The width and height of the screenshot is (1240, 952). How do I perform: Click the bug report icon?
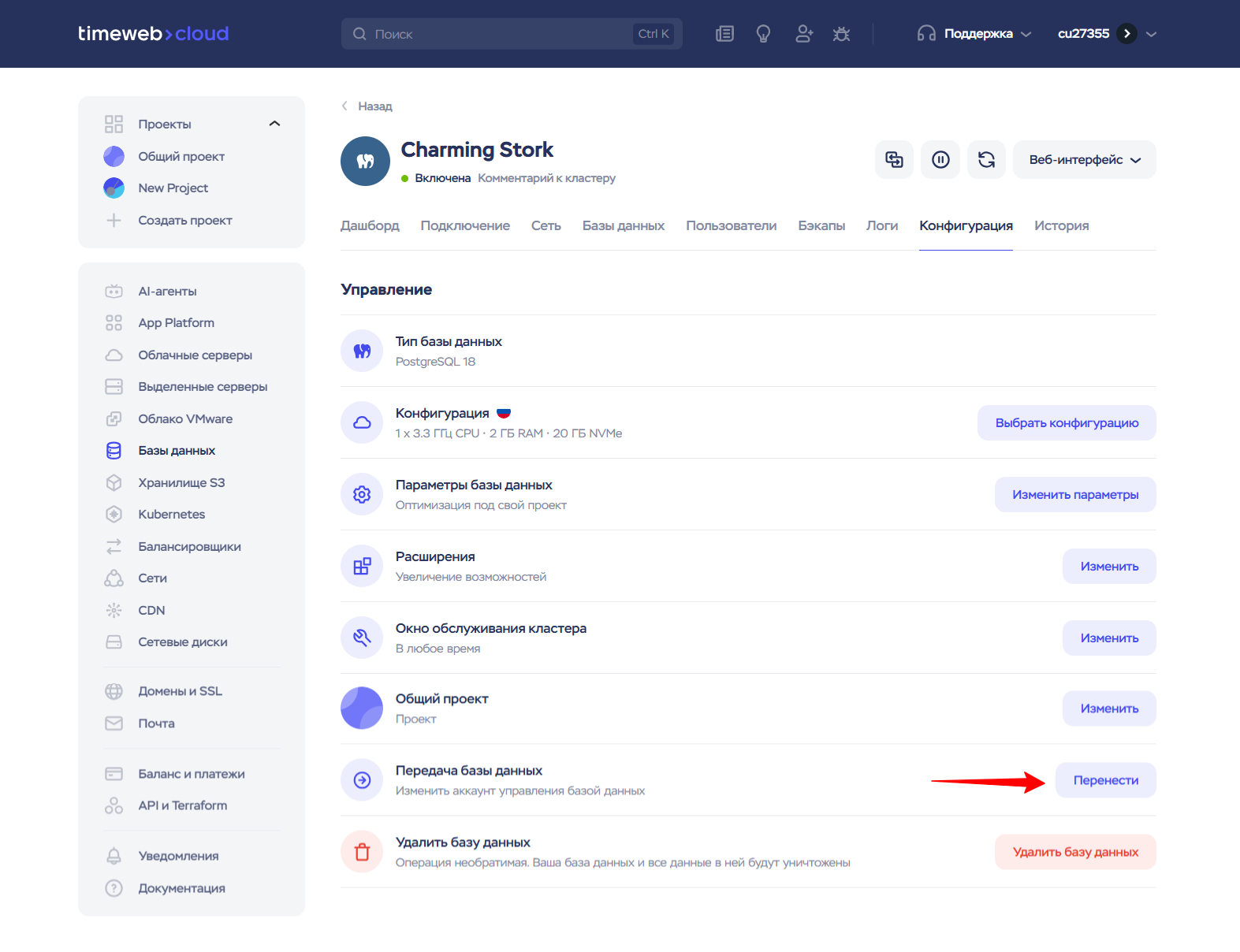click(841, 34)
